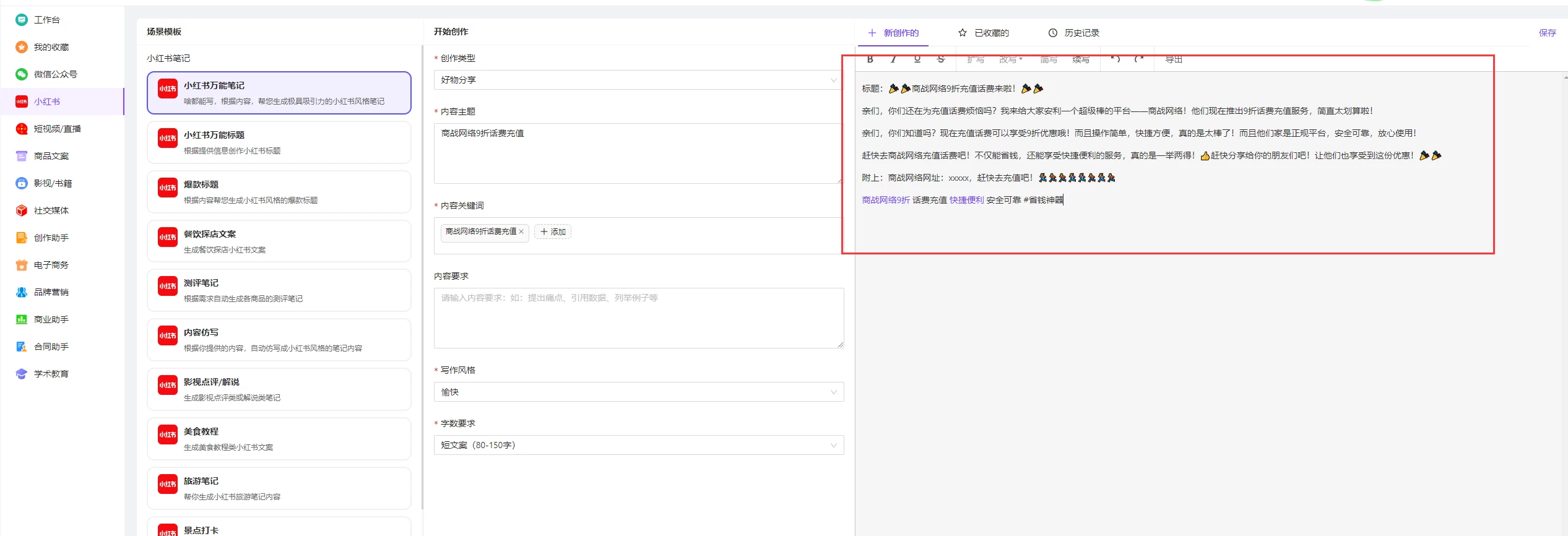Redo last edit in editor
Image resolution: width=1568 pixels, height=536 pixels.
(1139, 59)
